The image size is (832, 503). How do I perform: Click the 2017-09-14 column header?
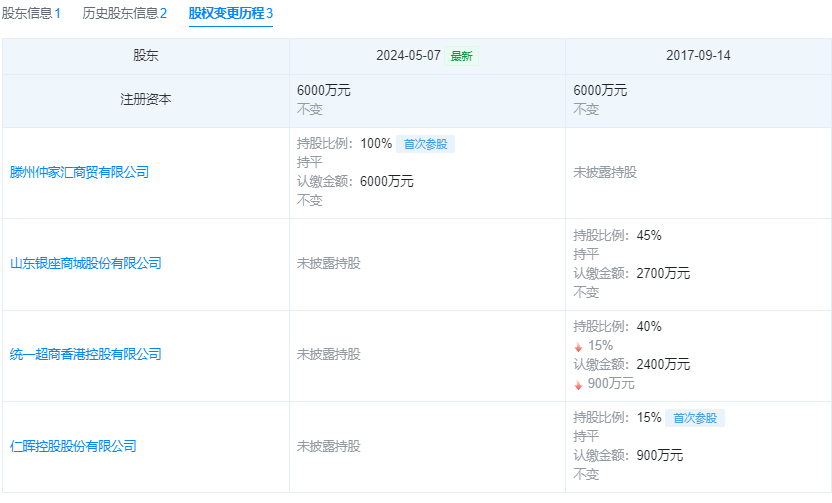point(698,55)
